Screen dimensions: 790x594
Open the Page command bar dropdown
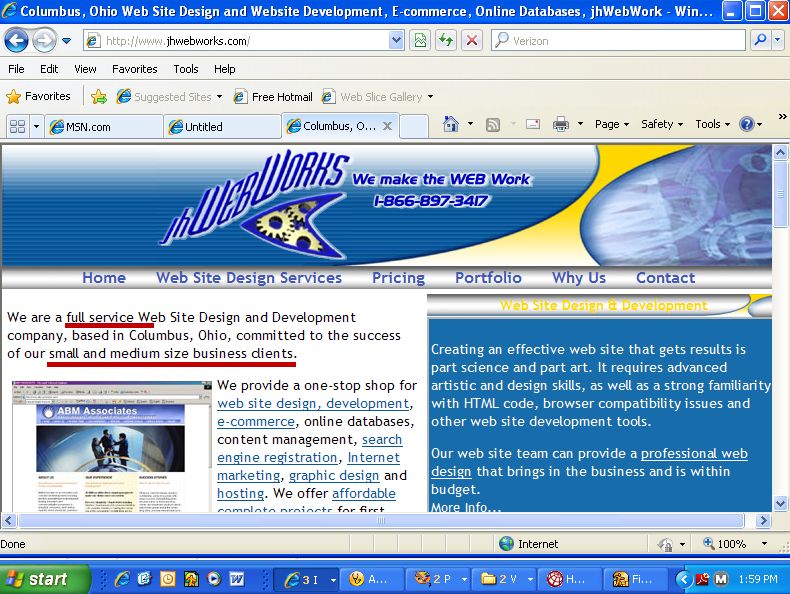pyautogui.click(x=612, y=124)
